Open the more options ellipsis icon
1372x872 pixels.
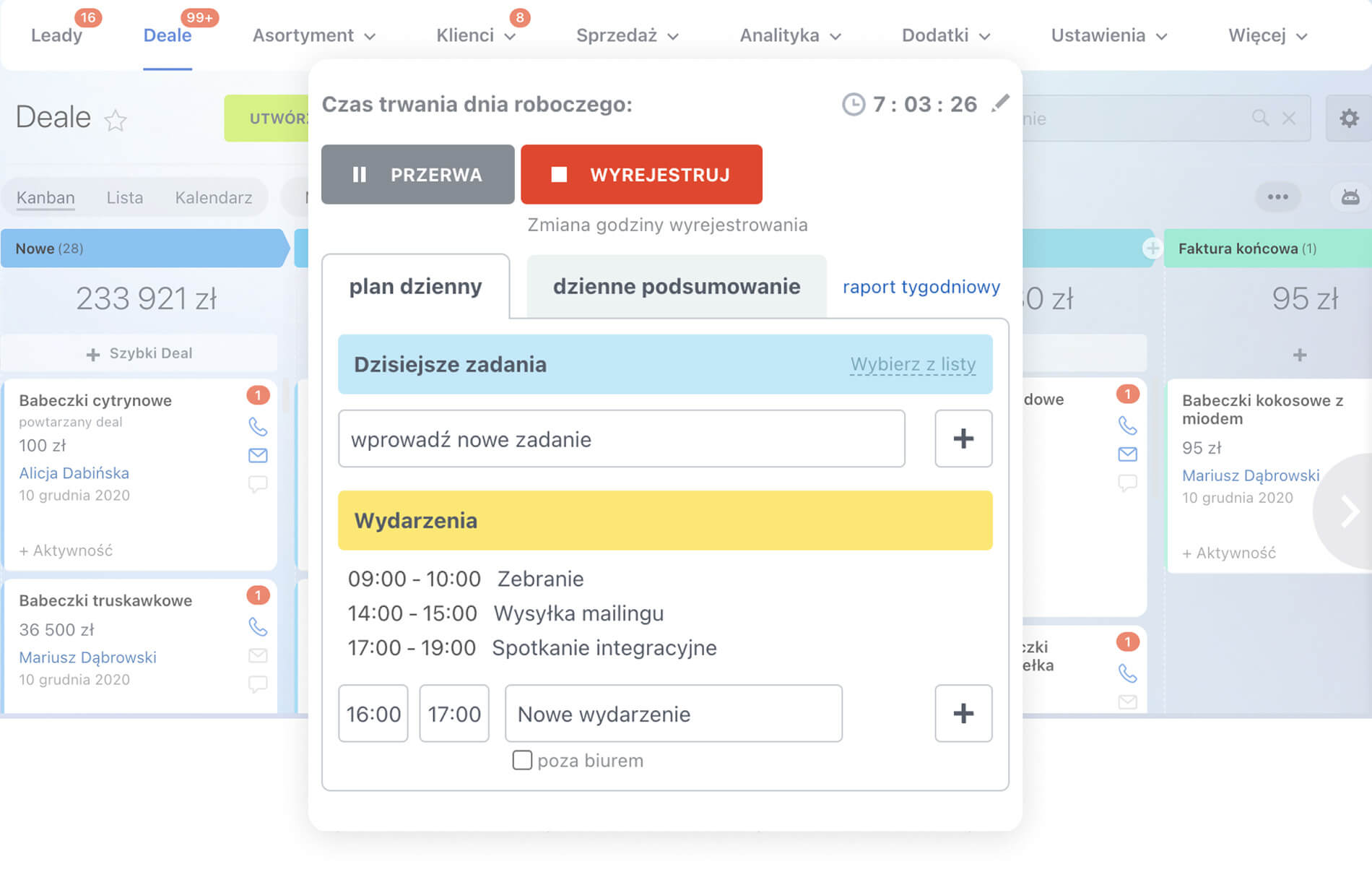point(1278,197)
